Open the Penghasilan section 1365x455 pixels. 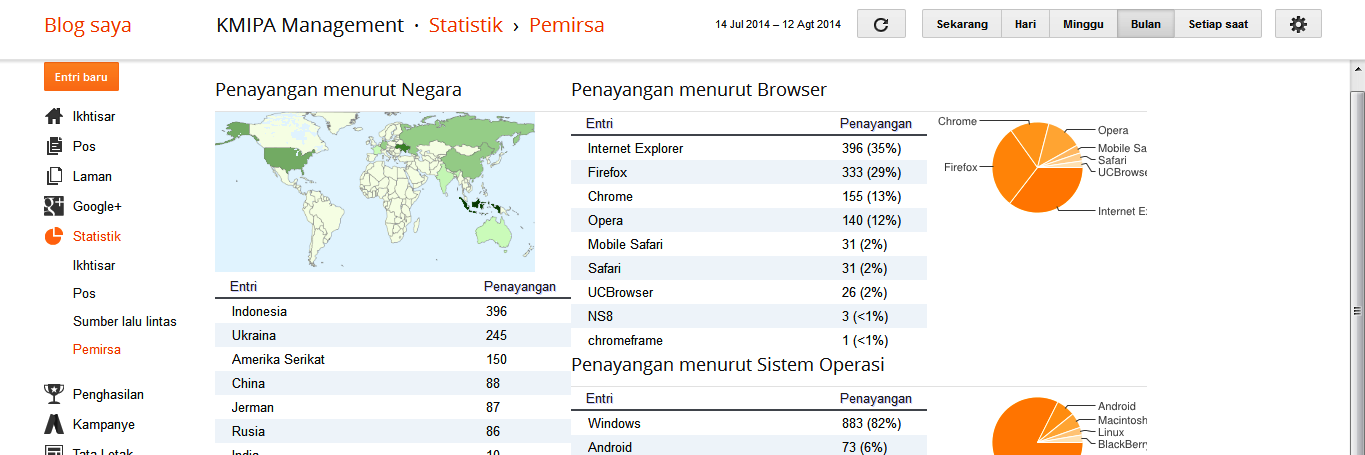point(108,394)
